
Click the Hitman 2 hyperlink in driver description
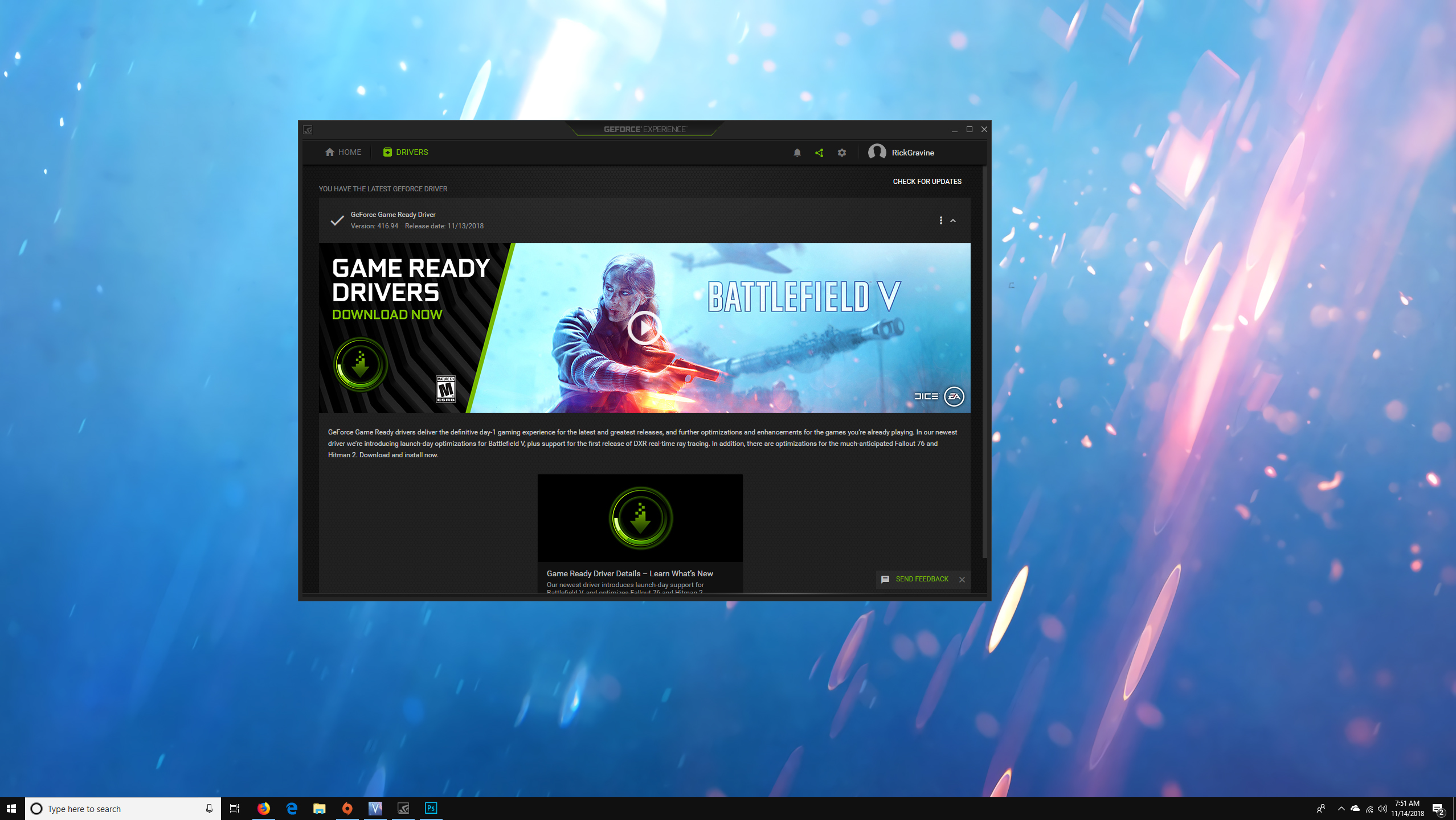point(341,455)
